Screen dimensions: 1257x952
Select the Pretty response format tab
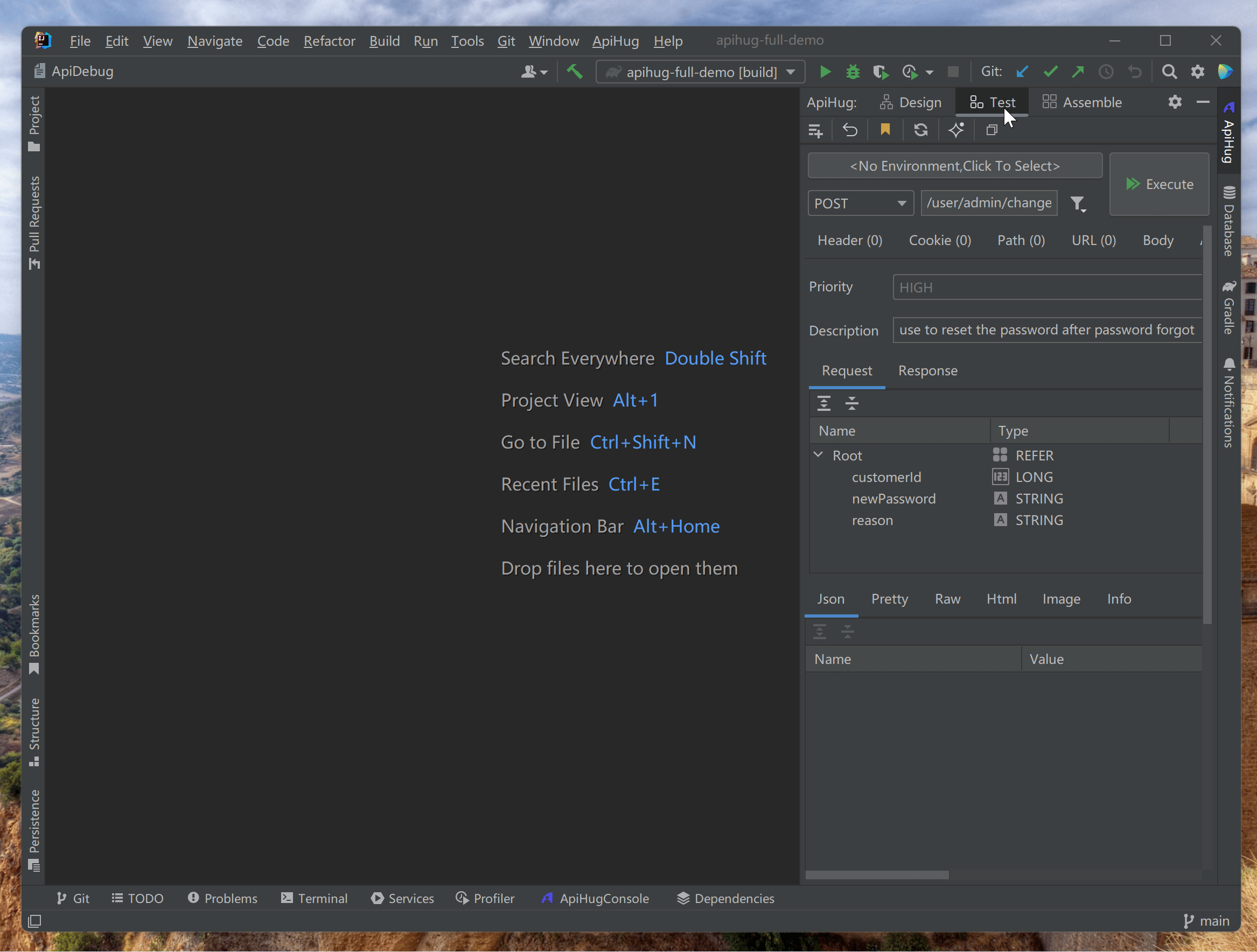pos(889,598)
